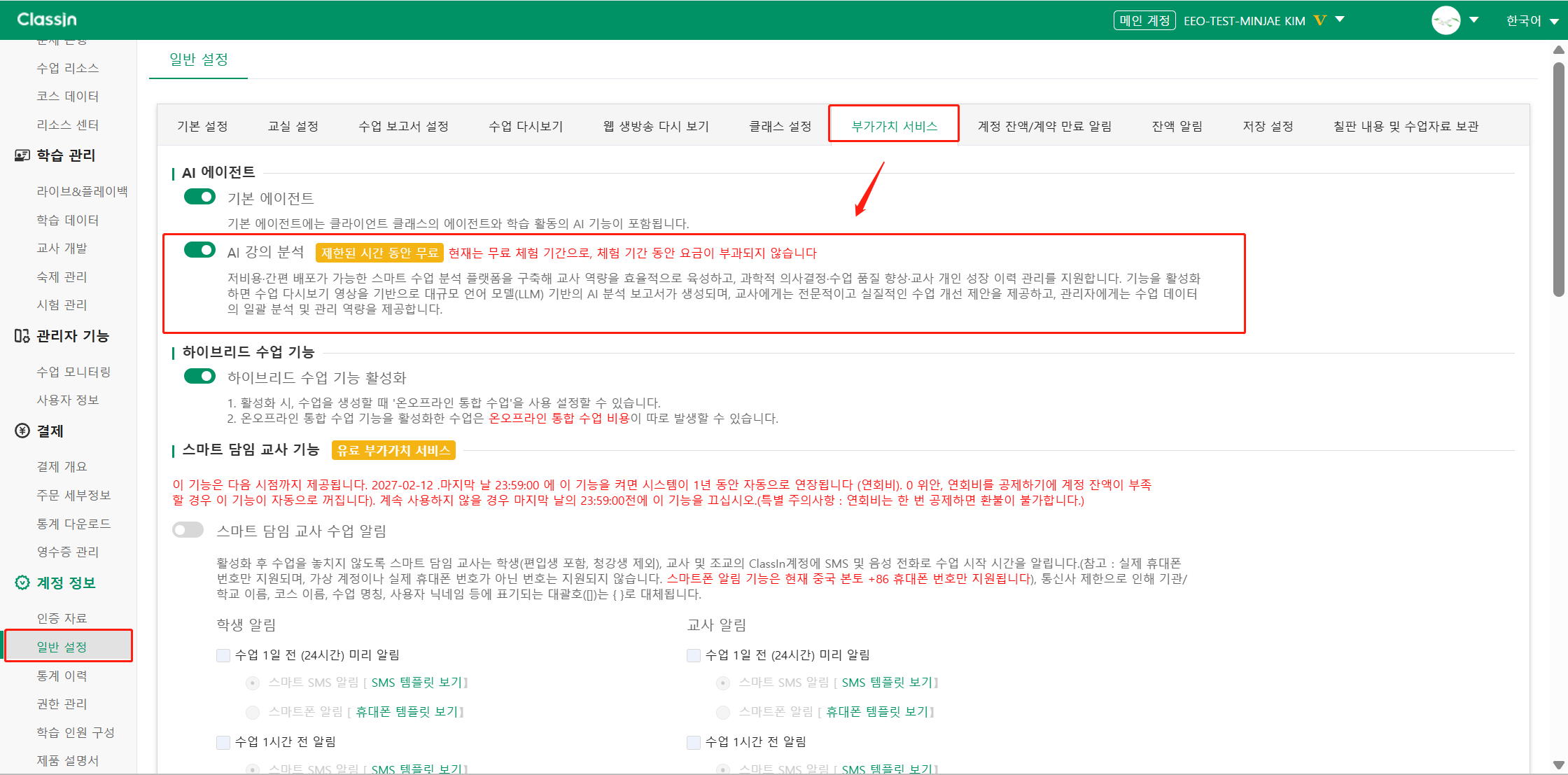The height and width of the screenshot is (775, 1568).
Task: Check student 수업 1시간 전 알림 box
Action: pos(223,742)
